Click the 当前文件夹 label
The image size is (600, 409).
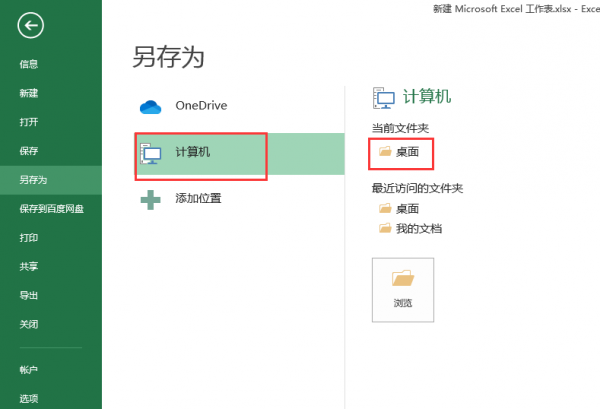click(400, 128)
